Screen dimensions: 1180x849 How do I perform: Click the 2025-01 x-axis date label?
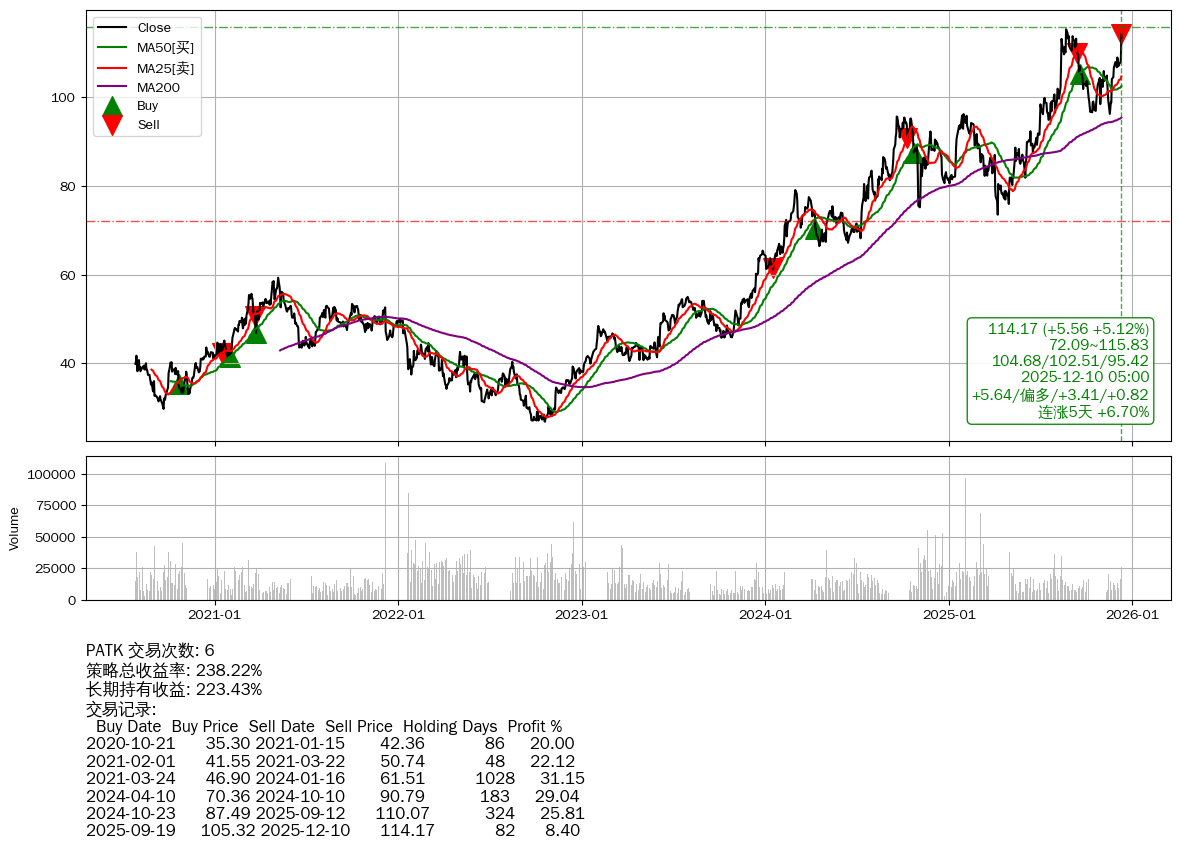pos(948,614)
